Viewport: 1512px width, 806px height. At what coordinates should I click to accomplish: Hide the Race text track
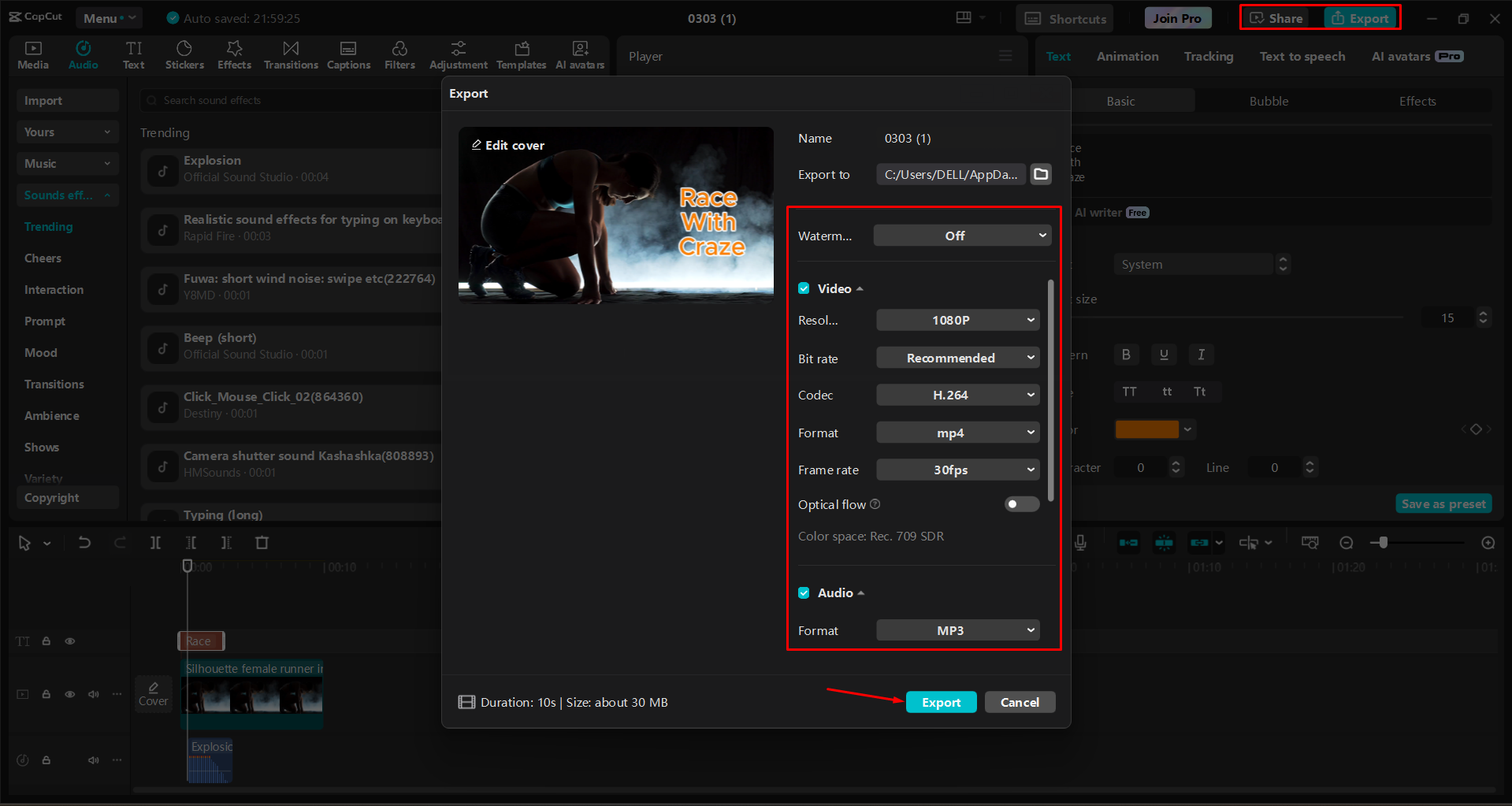69,641
